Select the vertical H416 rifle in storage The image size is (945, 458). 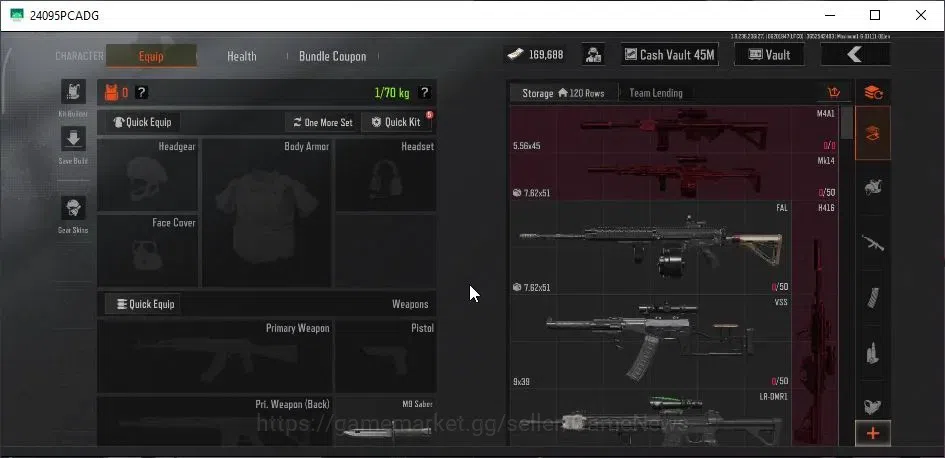(815, 324)
